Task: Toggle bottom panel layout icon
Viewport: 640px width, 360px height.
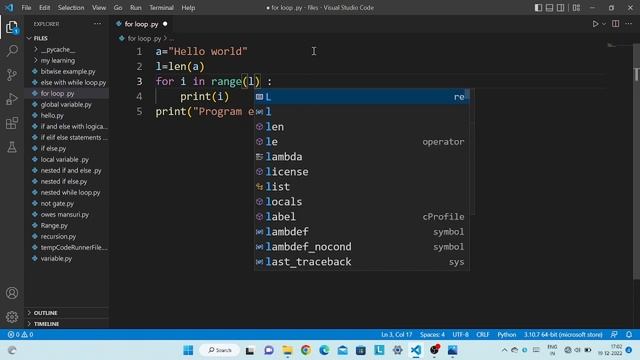Action: [549, 8]
